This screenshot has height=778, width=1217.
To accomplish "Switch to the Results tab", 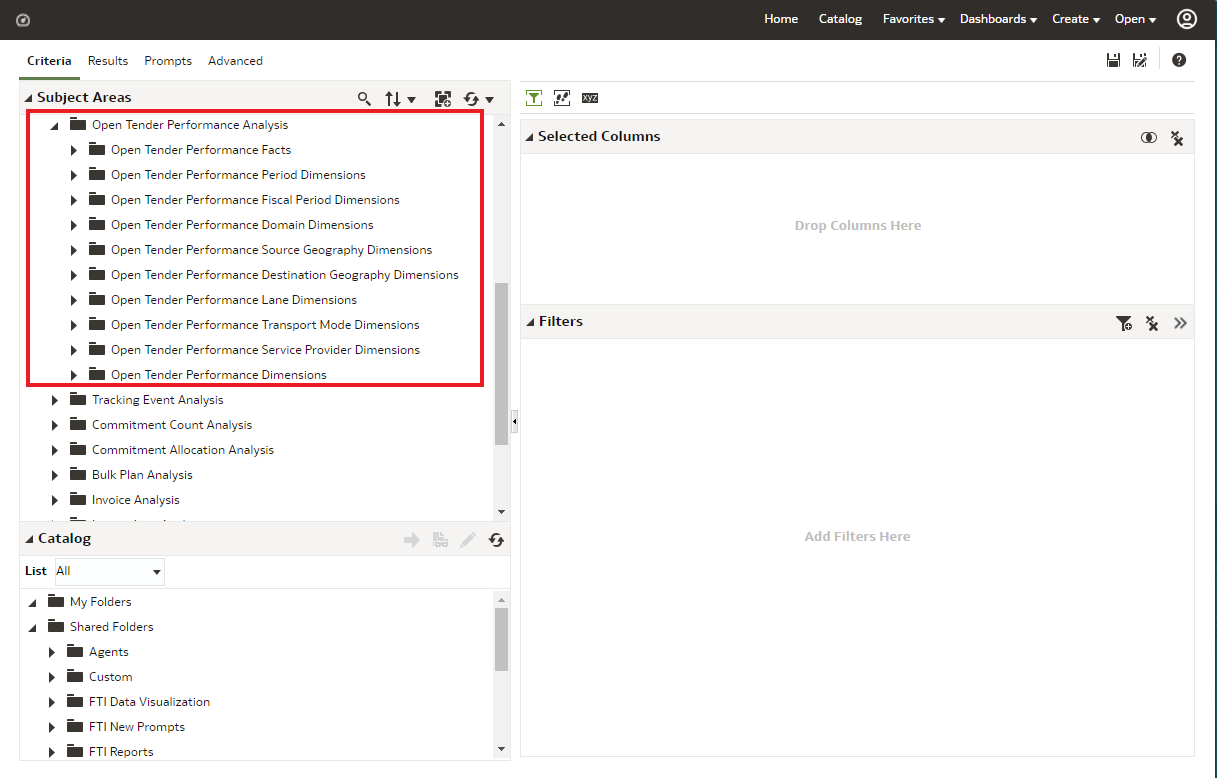I will point(108,61).
